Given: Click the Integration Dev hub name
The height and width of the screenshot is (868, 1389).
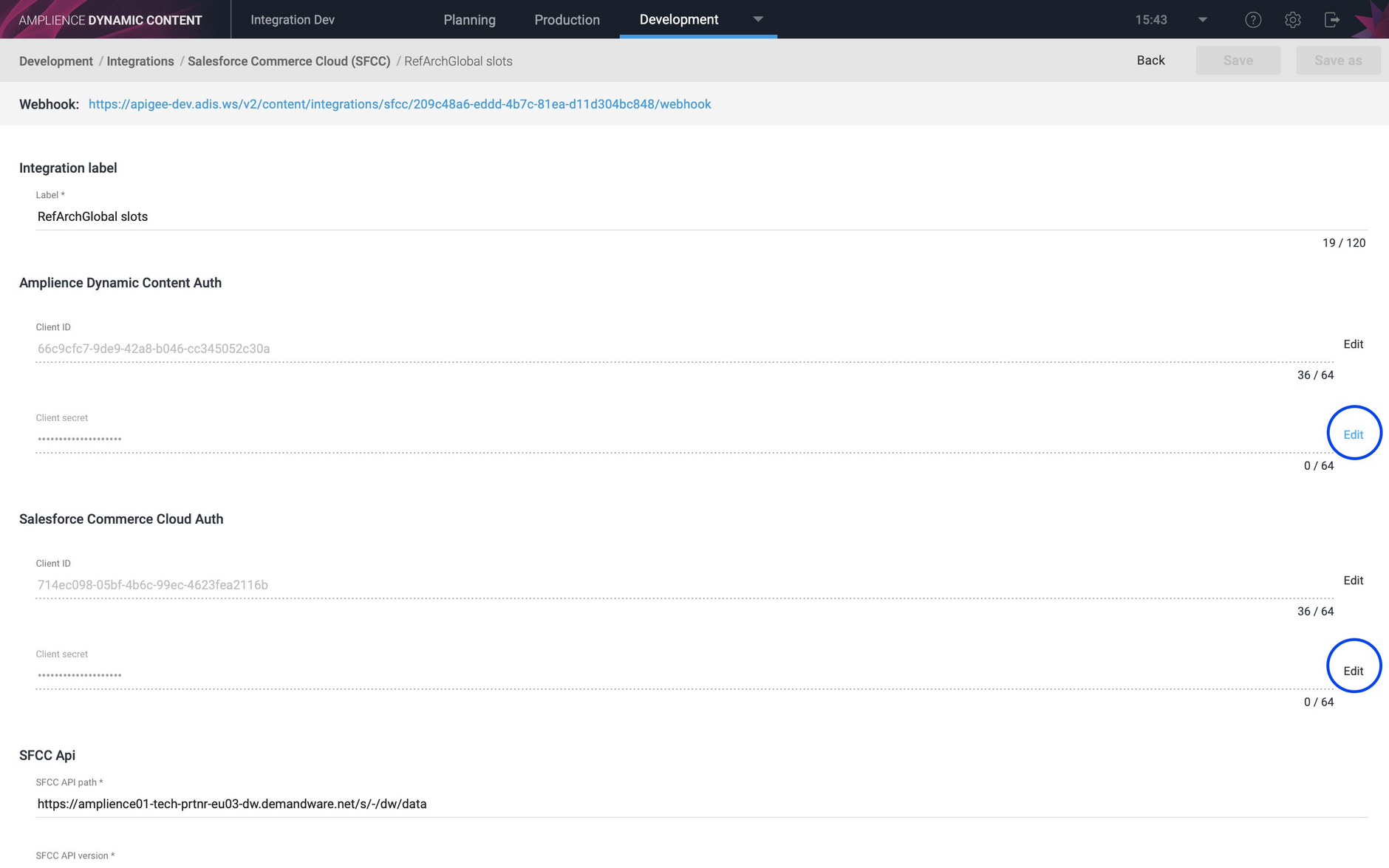Looking at the screenshot, I should pos(293,20).
